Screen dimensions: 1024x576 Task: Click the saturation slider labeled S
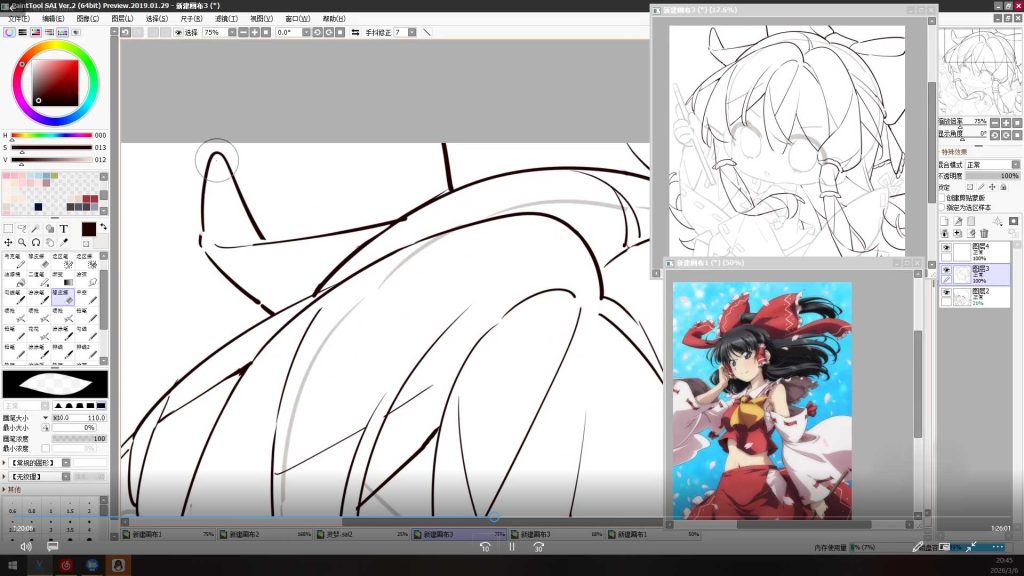pos(51,148)
